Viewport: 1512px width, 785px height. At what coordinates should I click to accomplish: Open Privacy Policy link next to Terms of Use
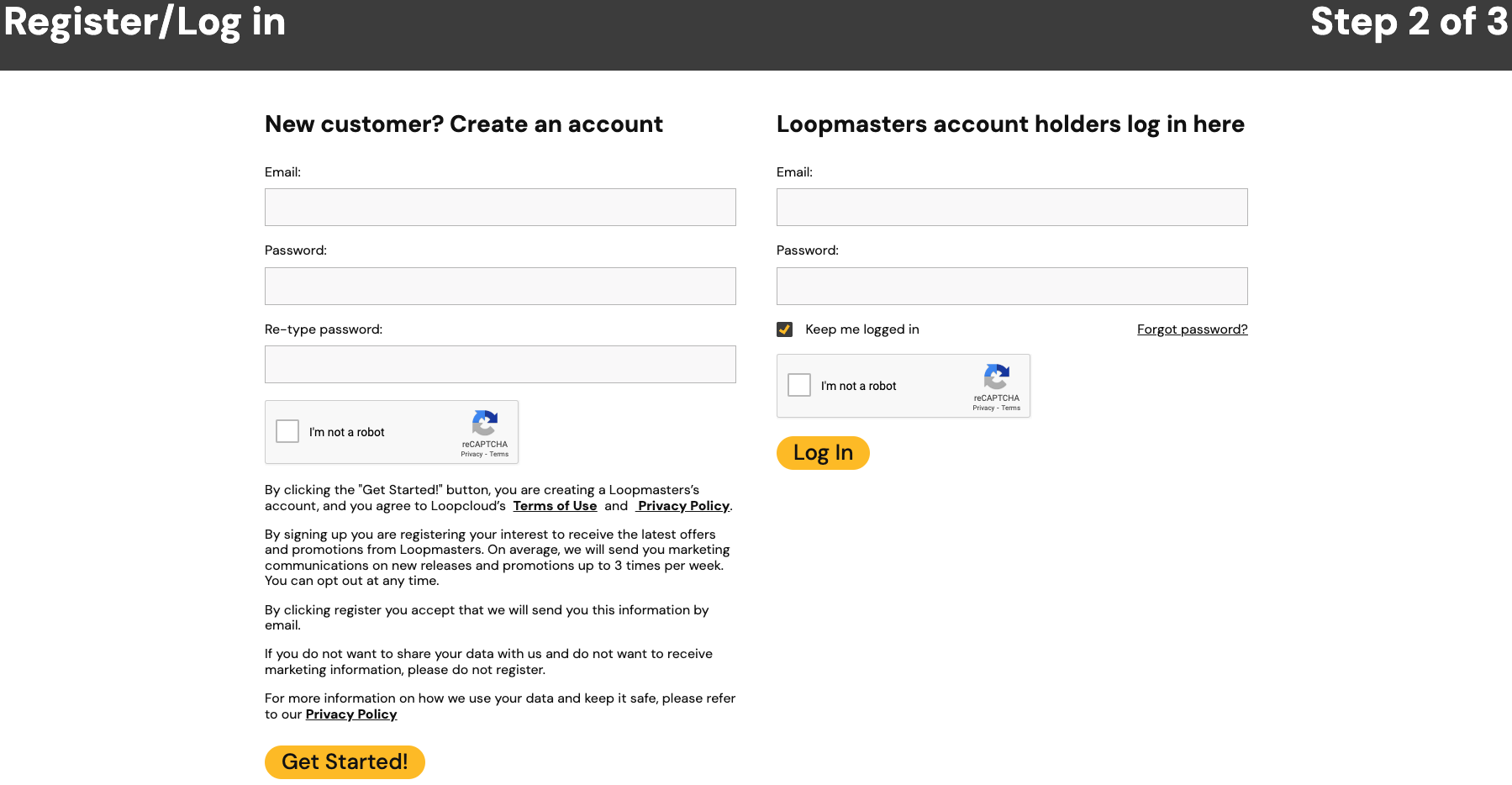click(x=683, y=506)
